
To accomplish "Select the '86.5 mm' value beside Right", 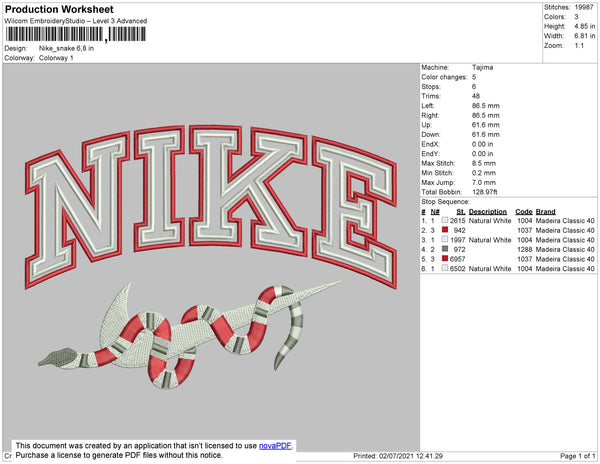I will click(486, 115).
